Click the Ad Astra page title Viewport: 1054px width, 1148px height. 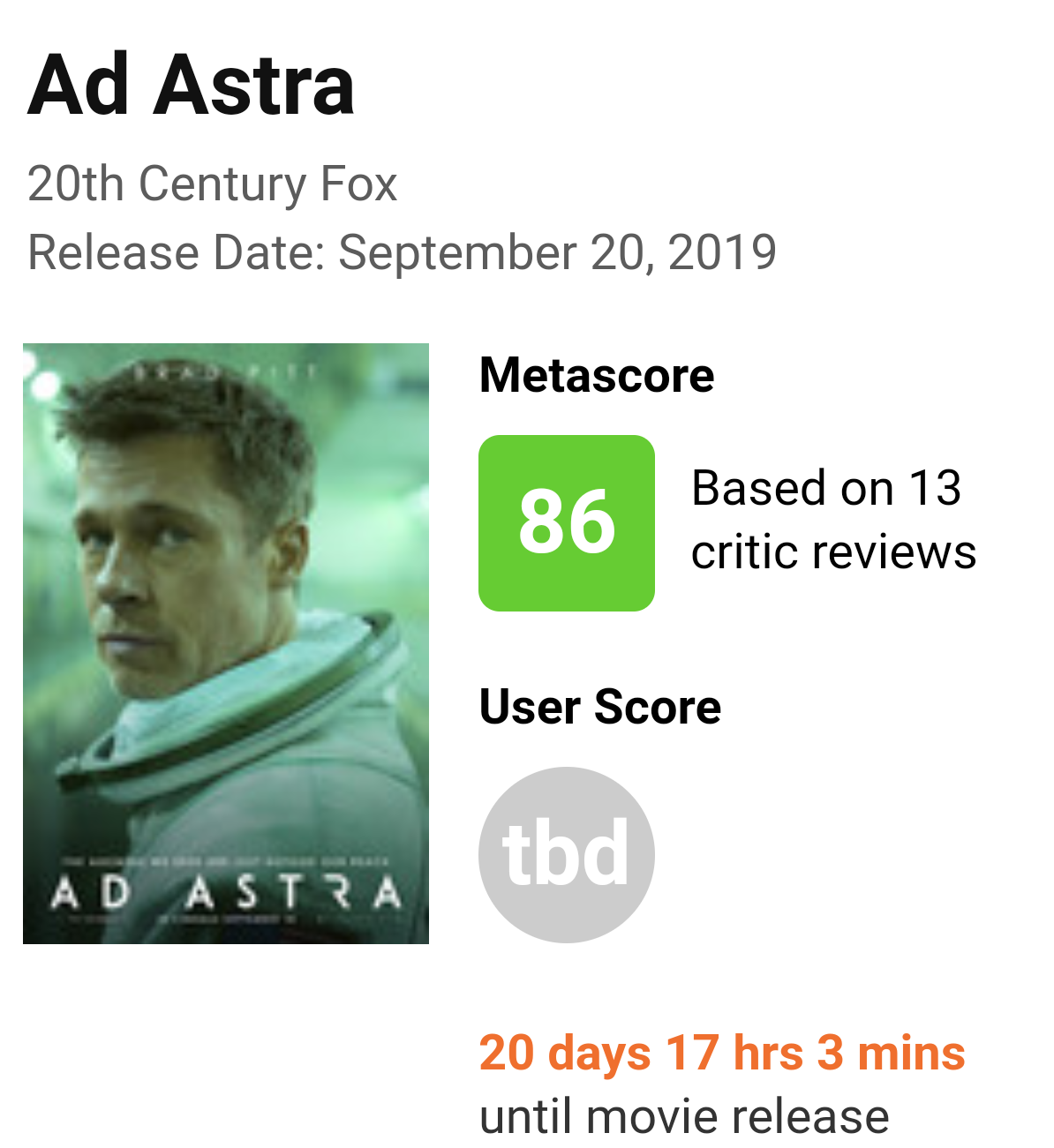click(191, 86)
